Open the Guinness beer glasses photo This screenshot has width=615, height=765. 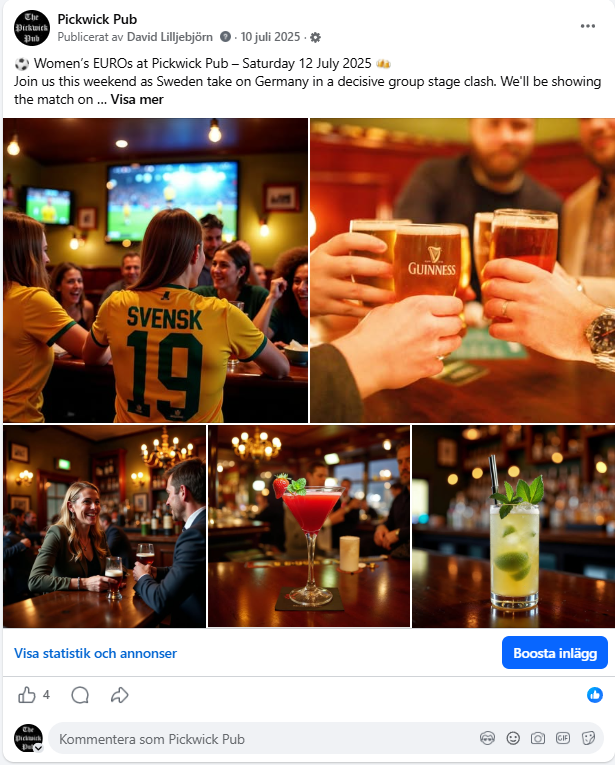coord(462,270)
